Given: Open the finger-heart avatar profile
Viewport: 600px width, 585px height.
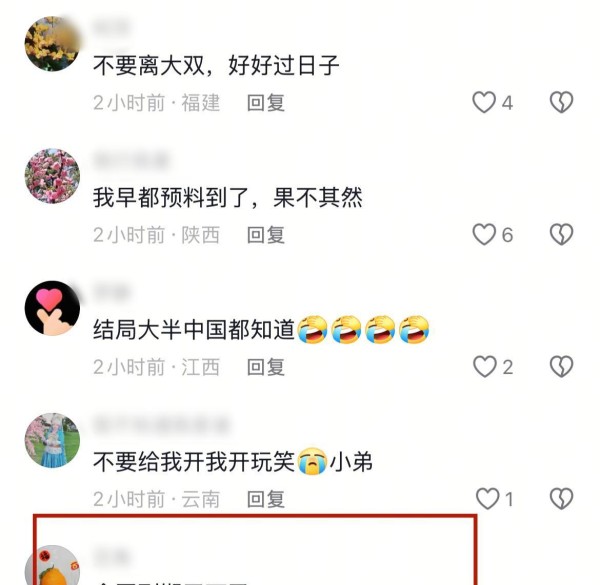Looking at the screenshot, I should (x=52, y=308).
